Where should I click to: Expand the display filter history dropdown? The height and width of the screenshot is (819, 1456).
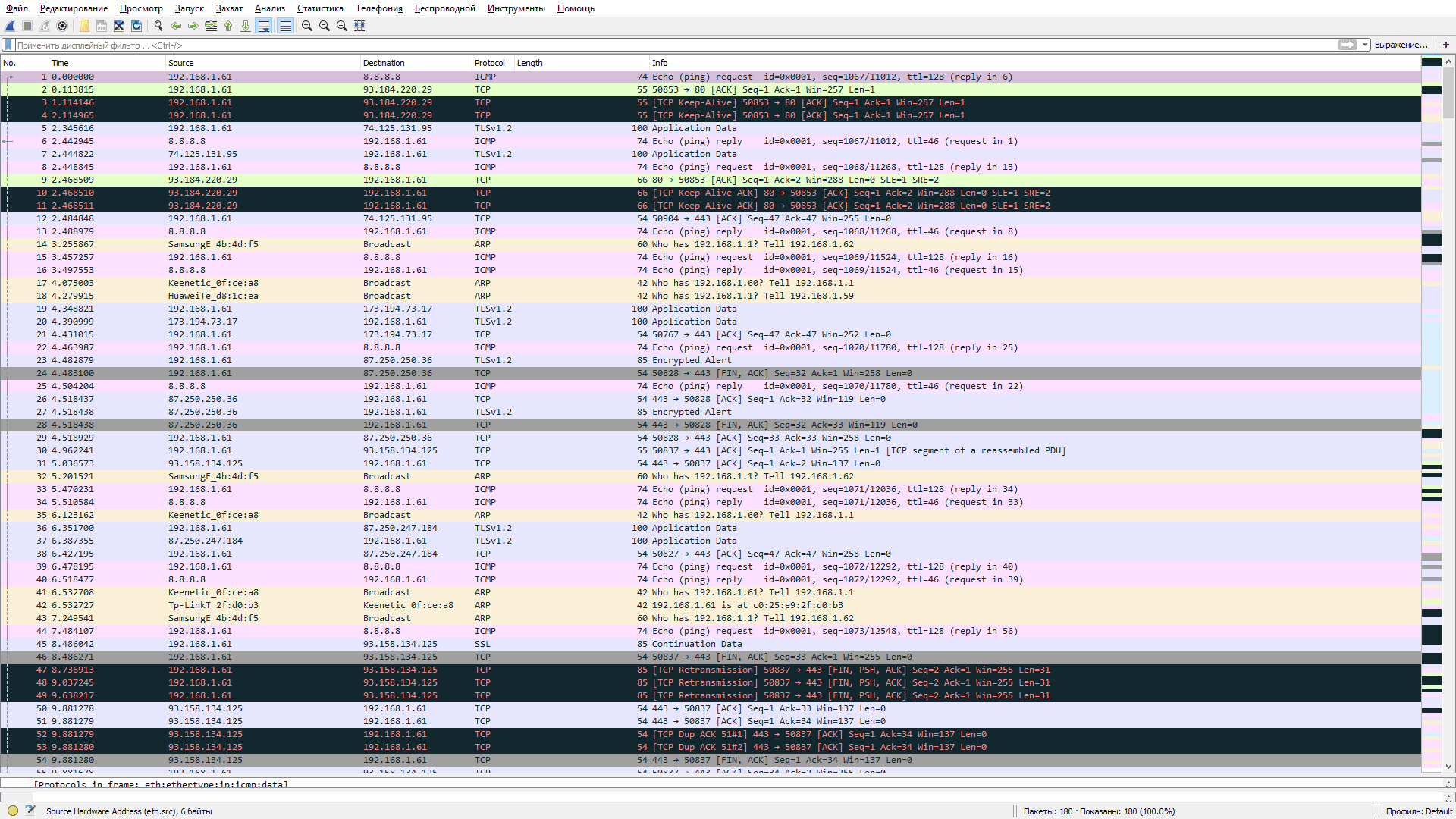pos(1365,45)
